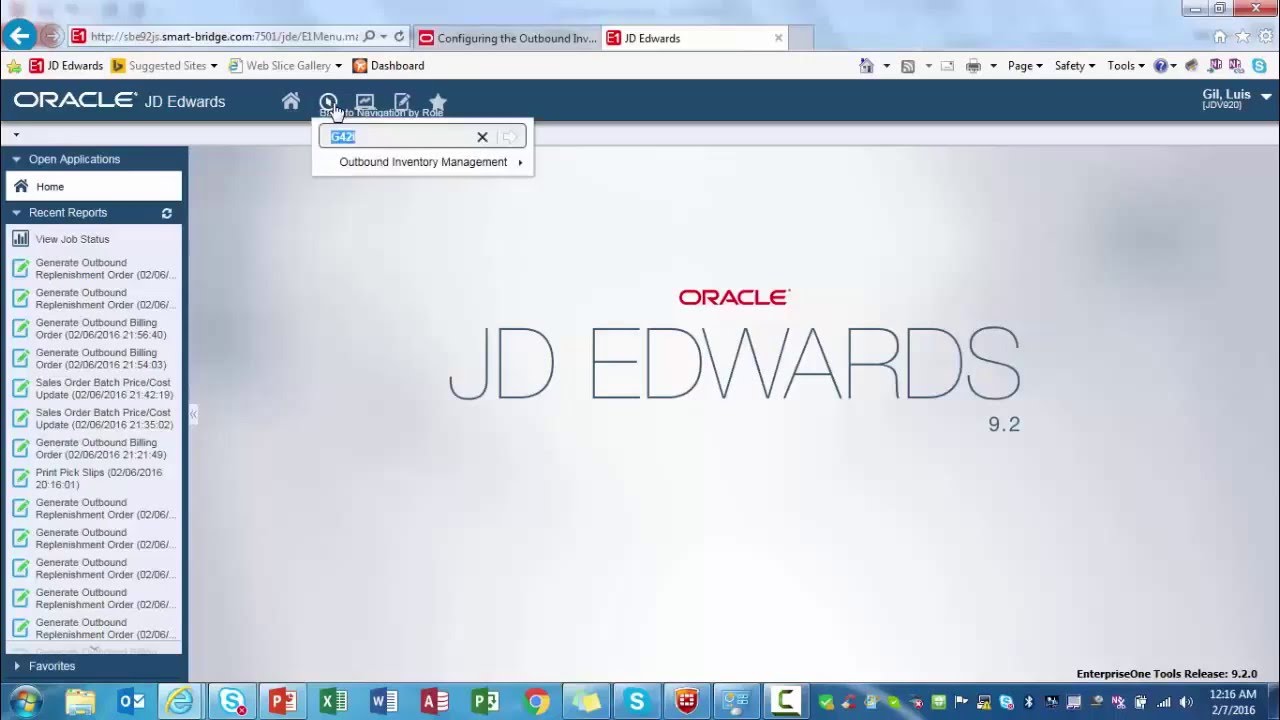Open Word from the taskbar
The image size is (1280, 720).
coord(384,702)
